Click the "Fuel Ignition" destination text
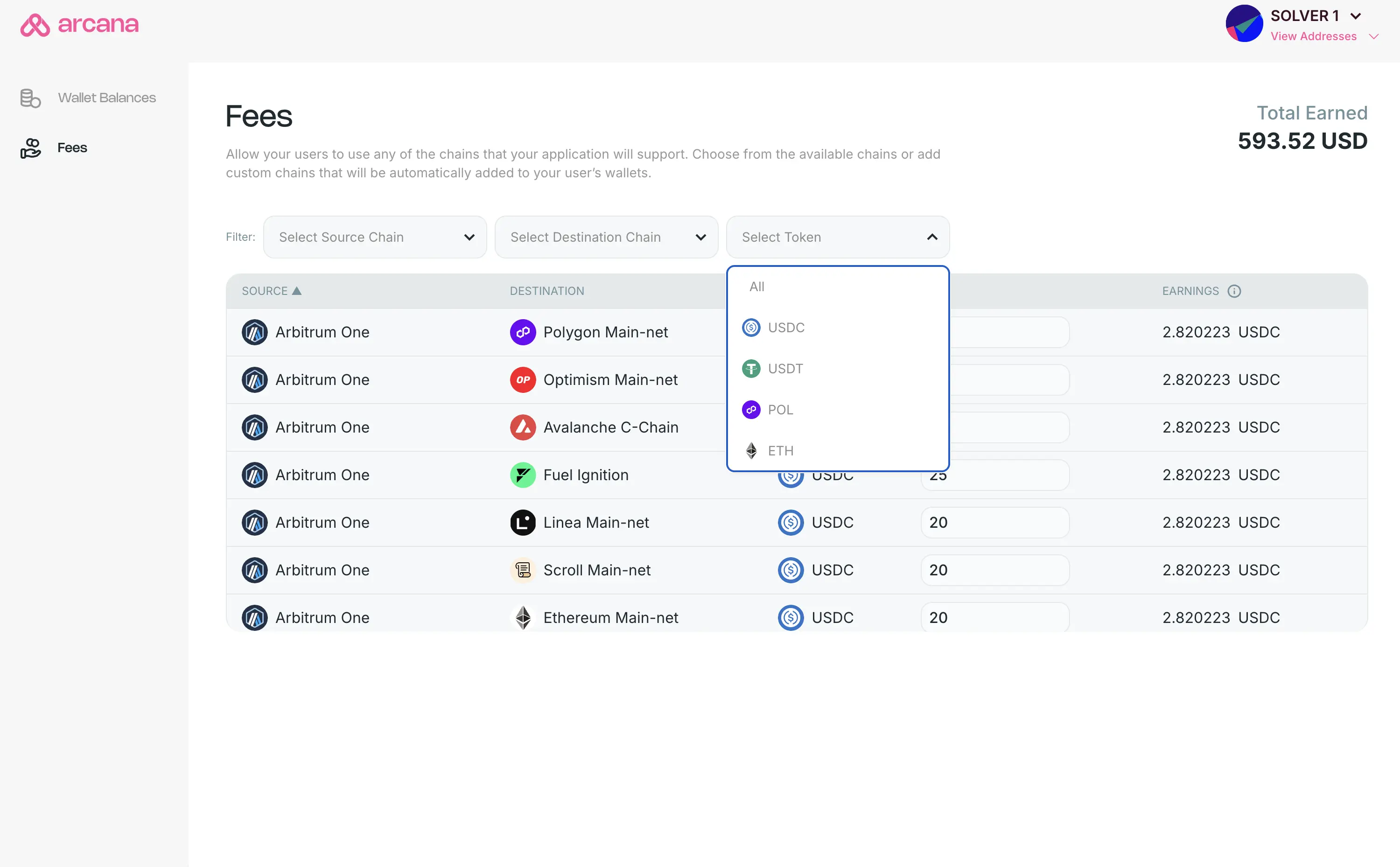 point(586,475)
